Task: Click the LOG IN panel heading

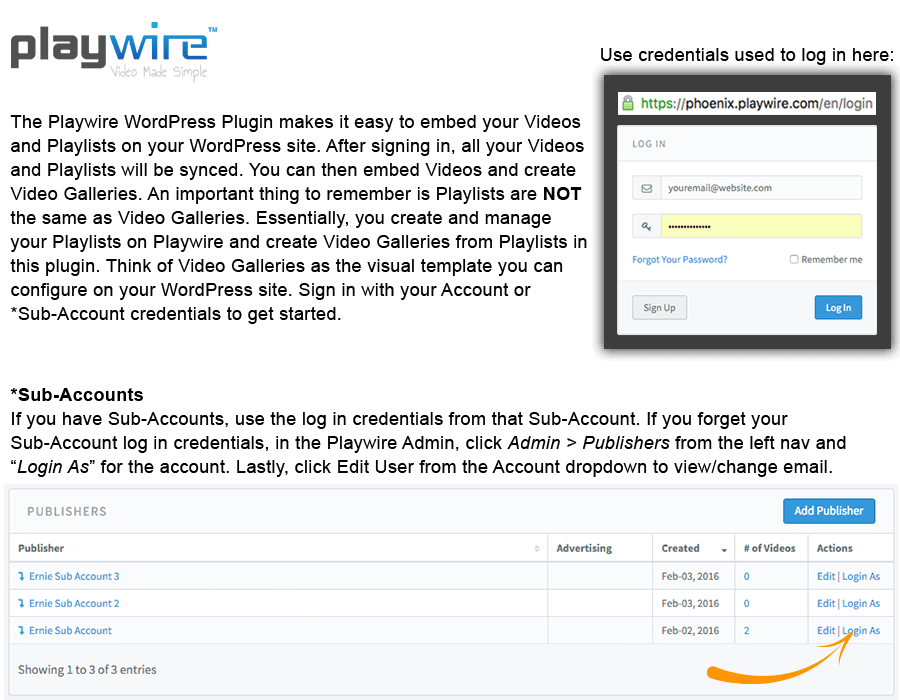Action: [649, 144]
